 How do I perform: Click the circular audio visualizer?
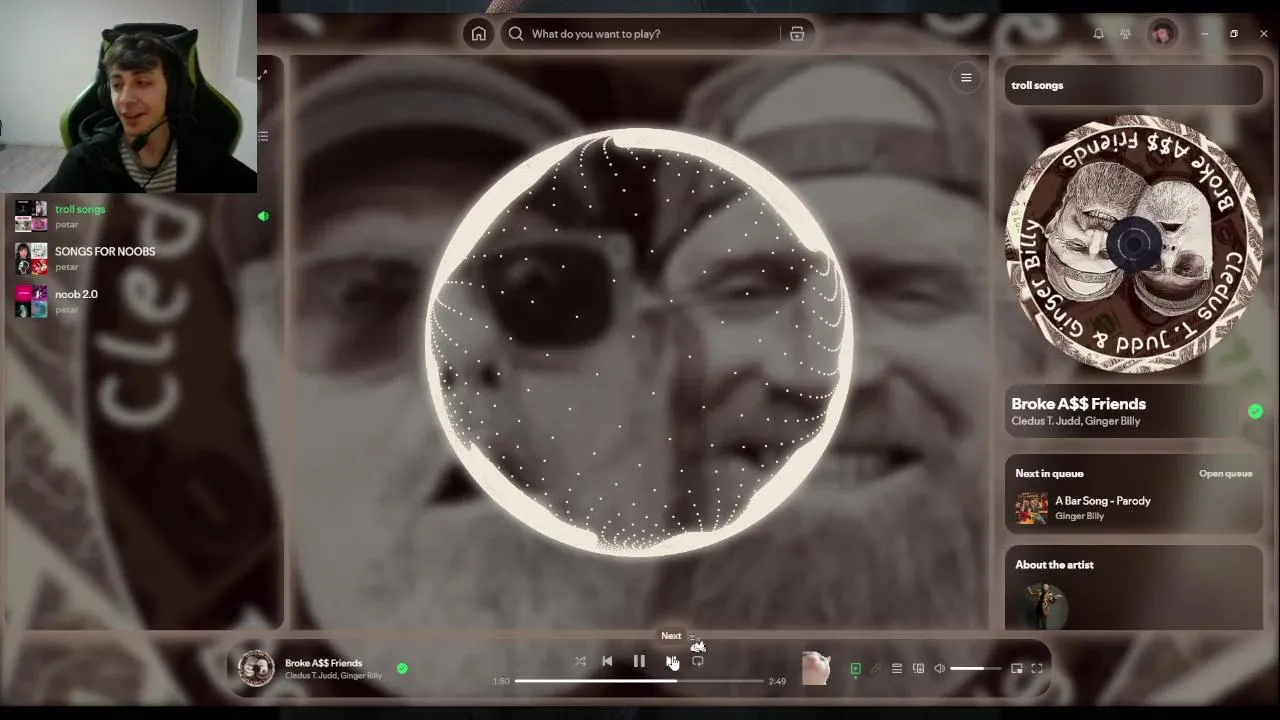tap(640, 341)
